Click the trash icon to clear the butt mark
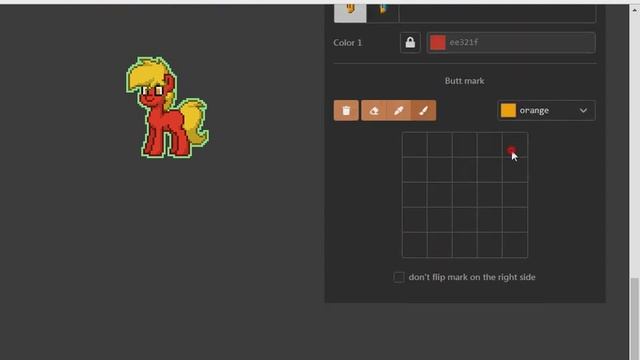This screenshot has width=640, height=360. coord(346,111)
